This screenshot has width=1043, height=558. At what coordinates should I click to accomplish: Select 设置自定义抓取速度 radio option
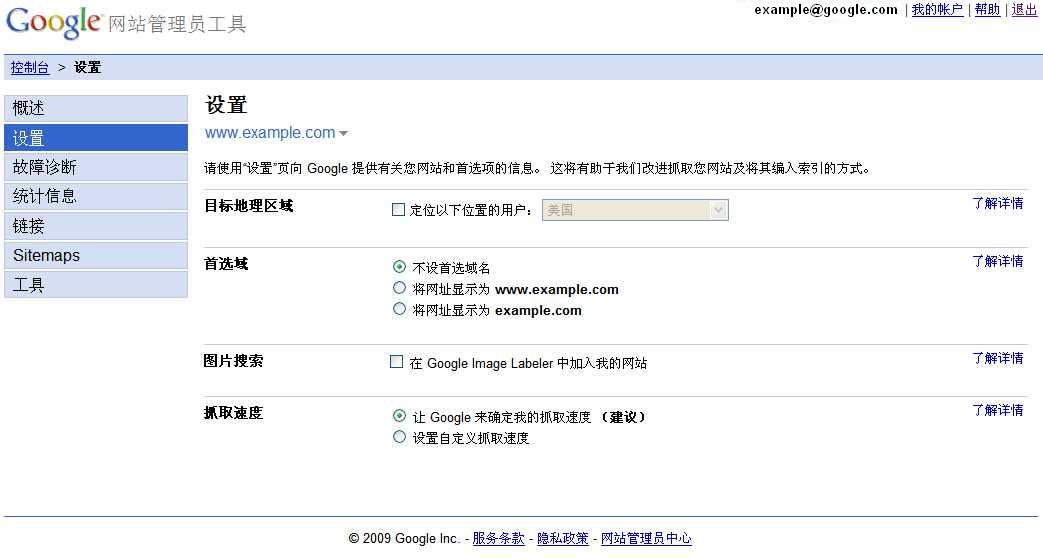[x=399, y=437]
